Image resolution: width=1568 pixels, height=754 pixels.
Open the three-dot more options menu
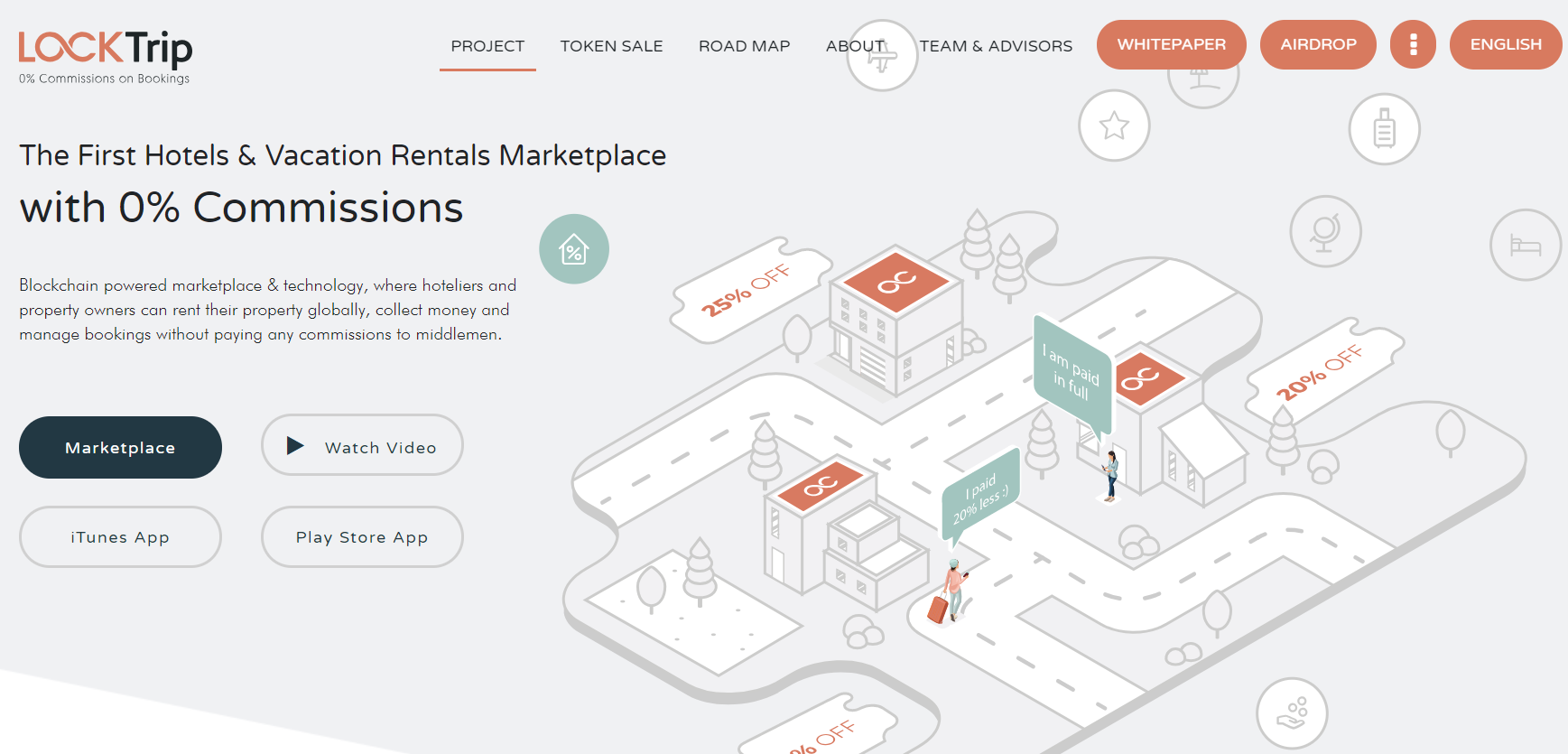[1413, 44]
